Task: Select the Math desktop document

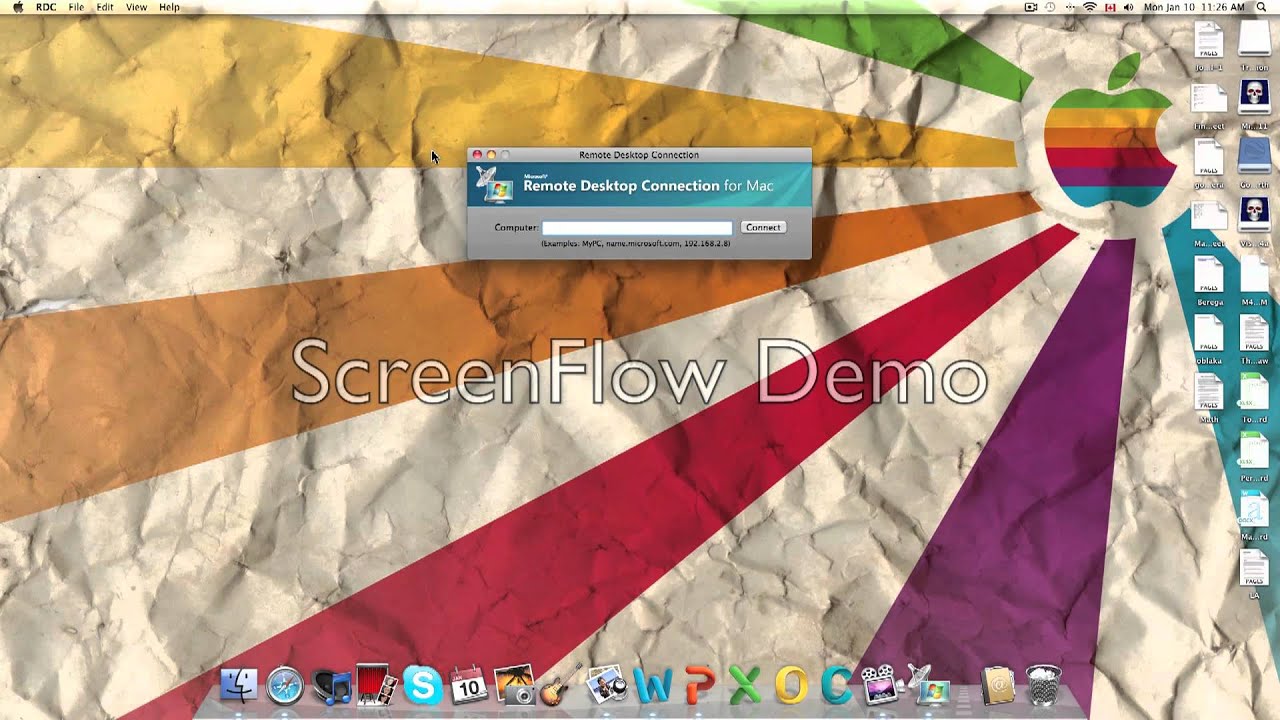Action: tap(1209, 399)
